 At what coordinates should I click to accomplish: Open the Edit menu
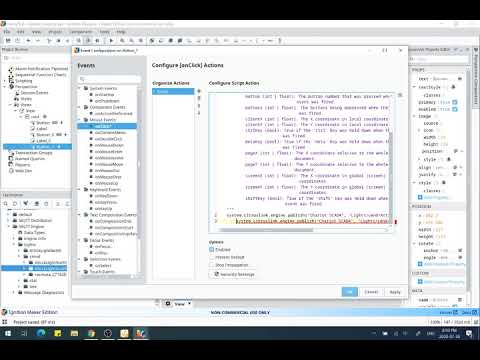[21, 32]
